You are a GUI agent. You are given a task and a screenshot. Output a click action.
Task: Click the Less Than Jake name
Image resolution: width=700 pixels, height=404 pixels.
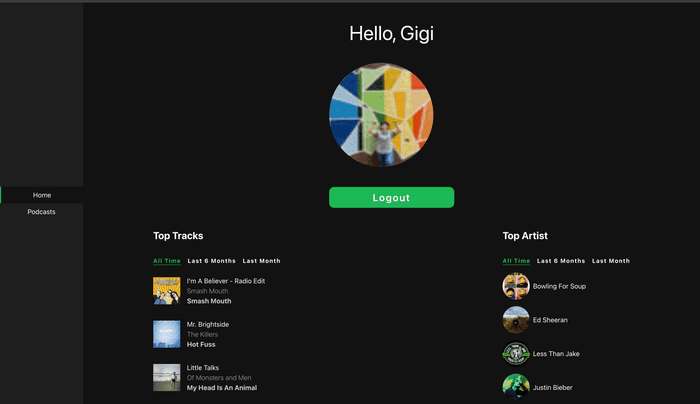556,354
